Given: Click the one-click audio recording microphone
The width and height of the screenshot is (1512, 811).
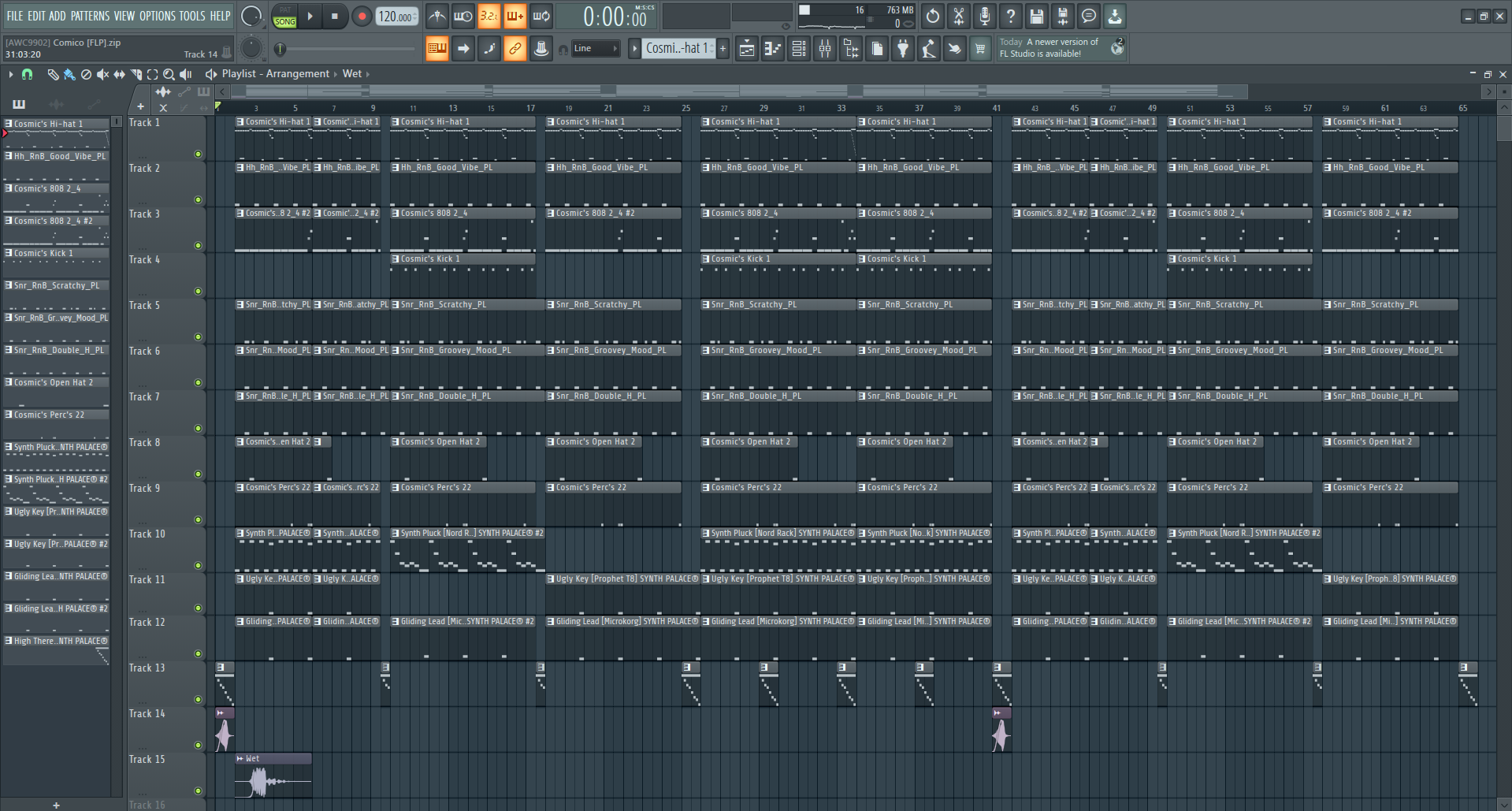Looking at the screenshot, I should tap(985, 16).
